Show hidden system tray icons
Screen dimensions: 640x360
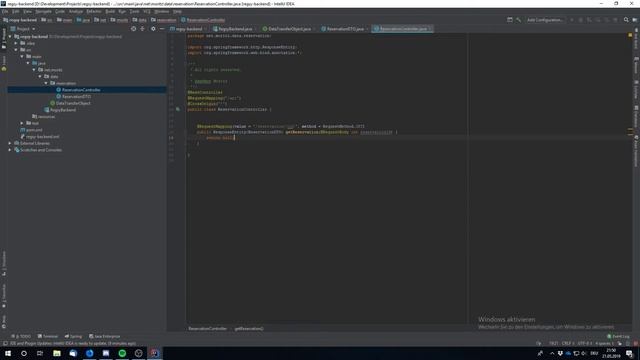point(552,353)
